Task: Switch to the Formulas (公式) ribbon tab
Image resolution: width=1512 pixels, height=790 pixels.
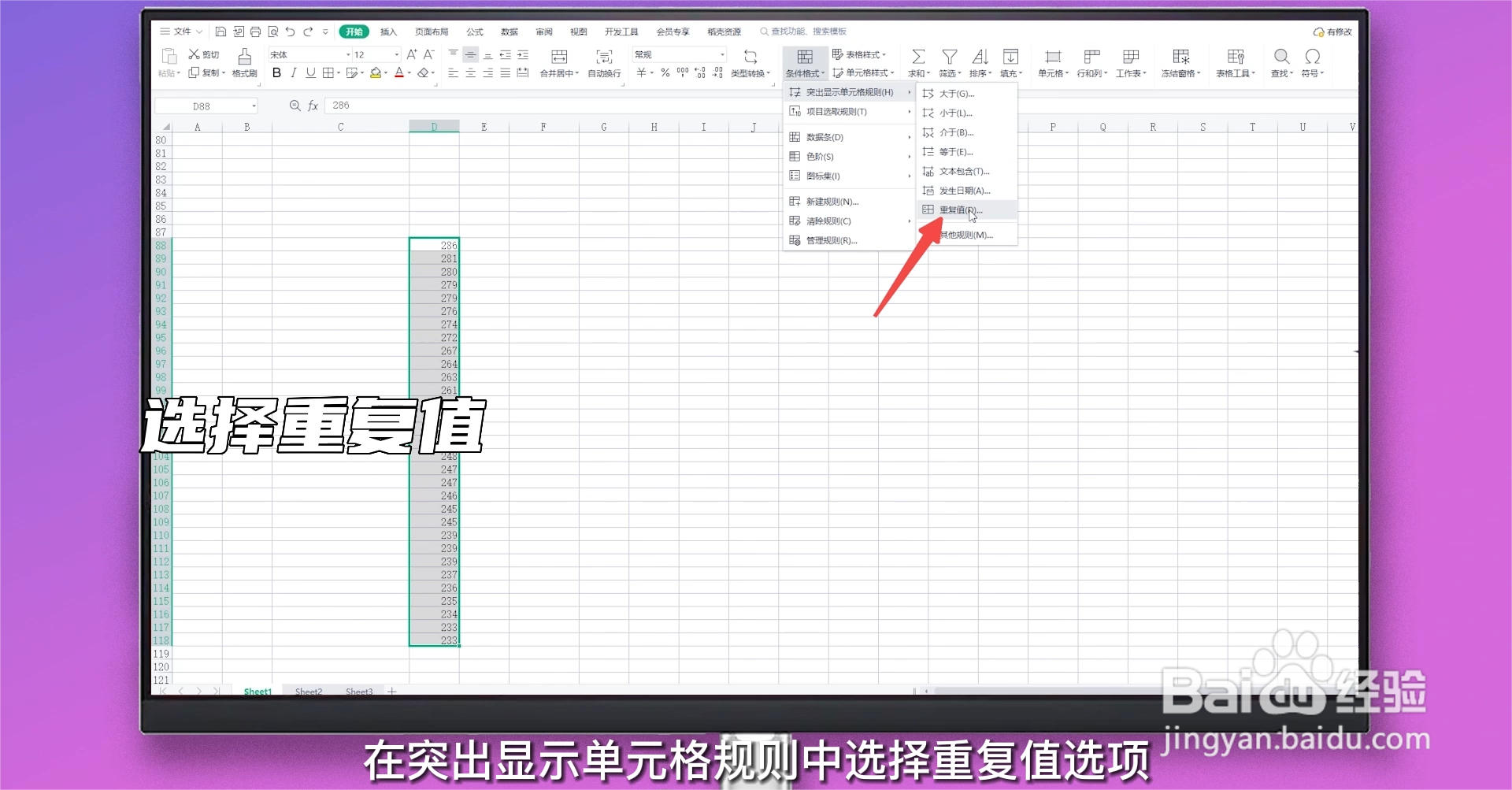Action: click(474, 32)
